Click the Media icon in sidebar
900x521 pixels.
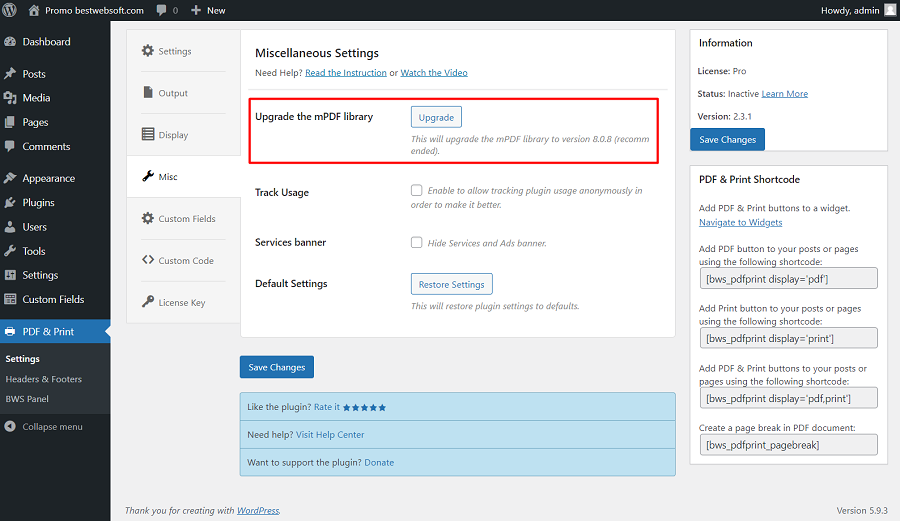(x=10, y=98)
